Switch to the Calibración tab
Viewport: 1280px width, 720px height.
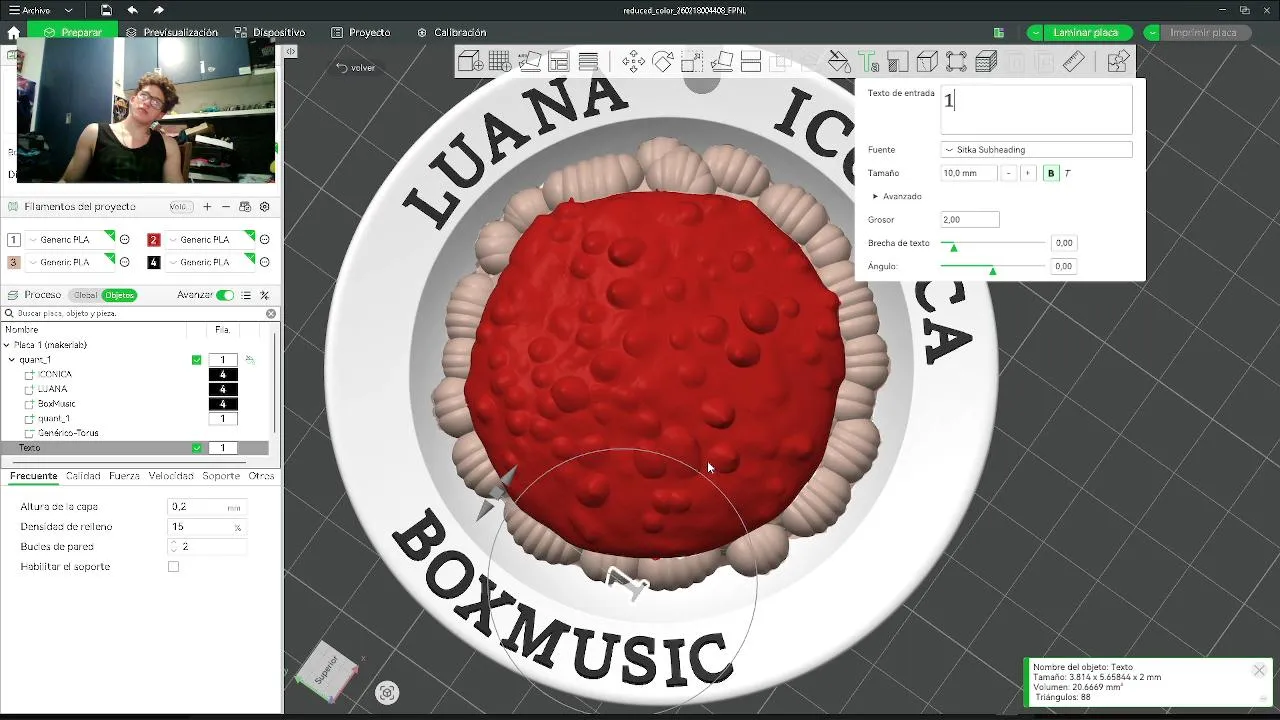(451, 33)
